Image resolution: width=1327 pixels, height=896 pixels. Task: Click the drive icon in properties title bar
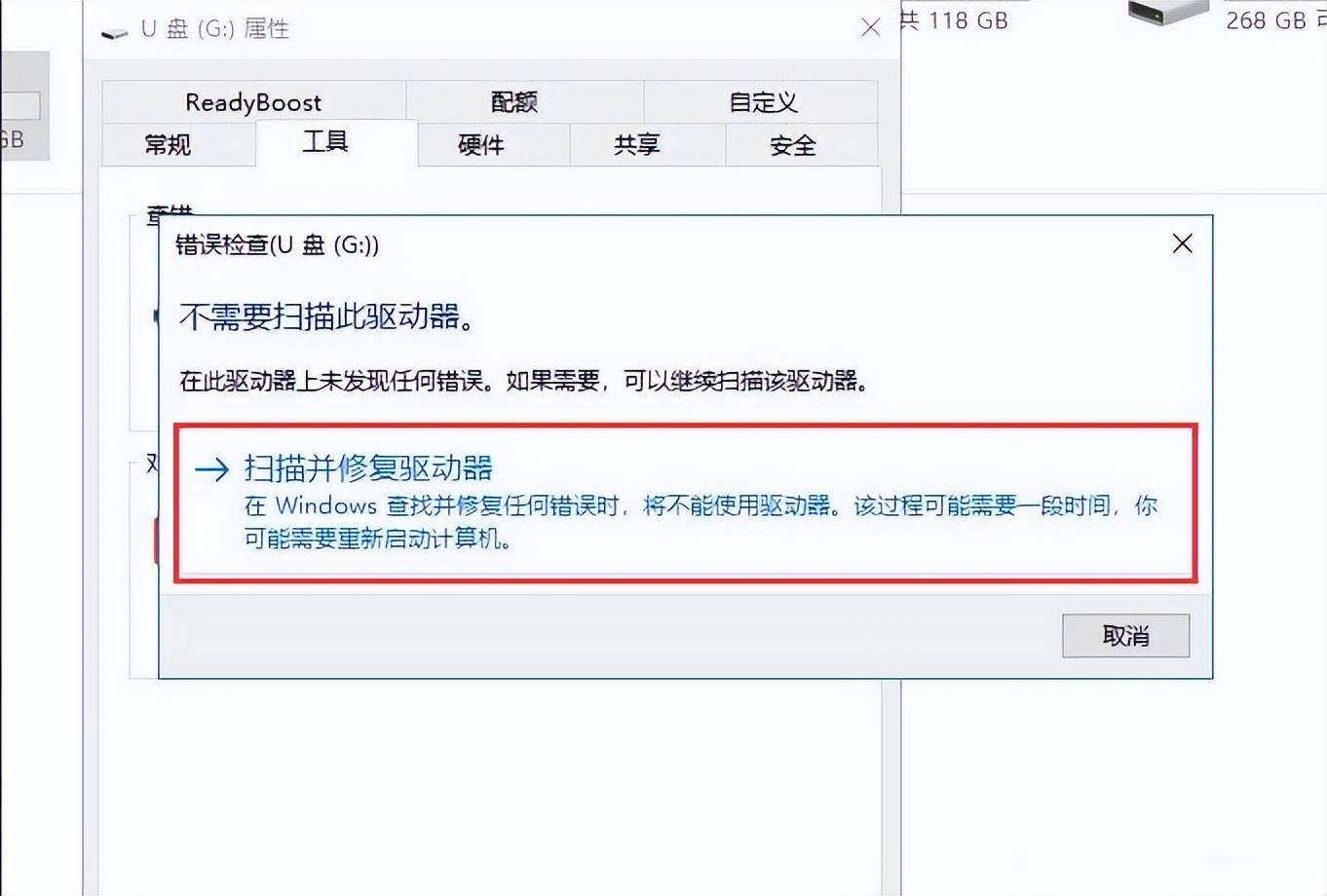115,32
